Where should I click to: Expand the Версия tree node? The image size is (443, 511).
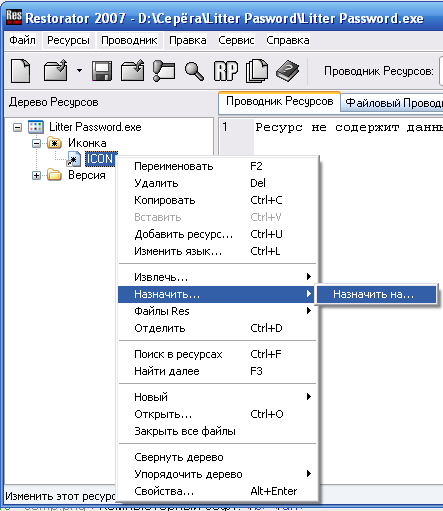click(x=36, y=175)
